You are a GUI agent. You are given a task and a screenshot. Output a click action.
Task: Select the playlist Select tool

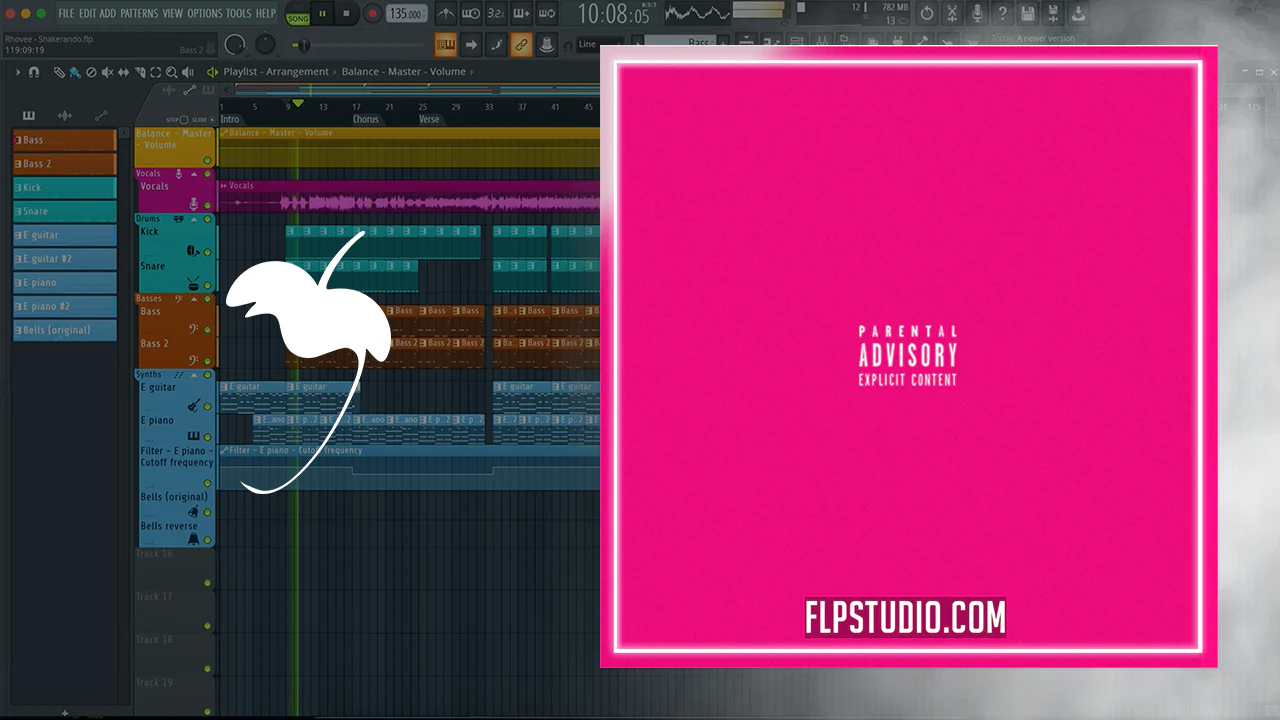155,72
